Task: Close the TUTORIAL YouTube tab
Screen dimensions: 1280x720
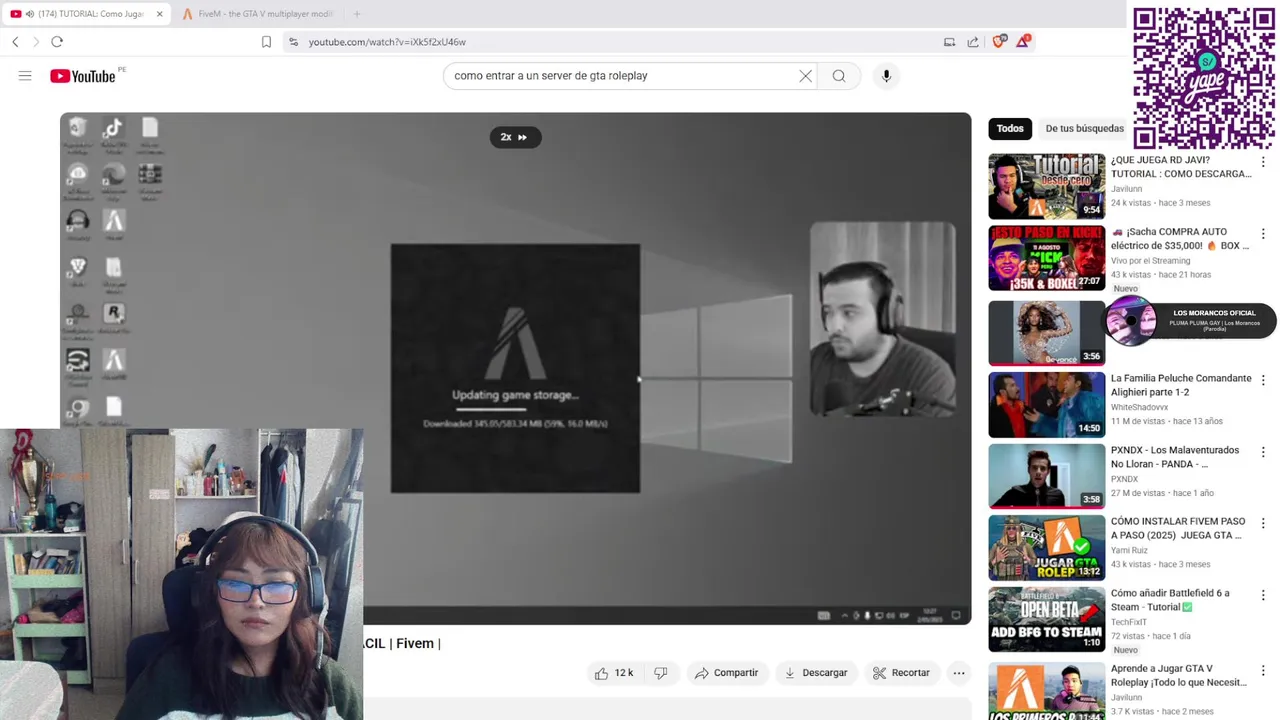Action: click(x=159, y=14)
